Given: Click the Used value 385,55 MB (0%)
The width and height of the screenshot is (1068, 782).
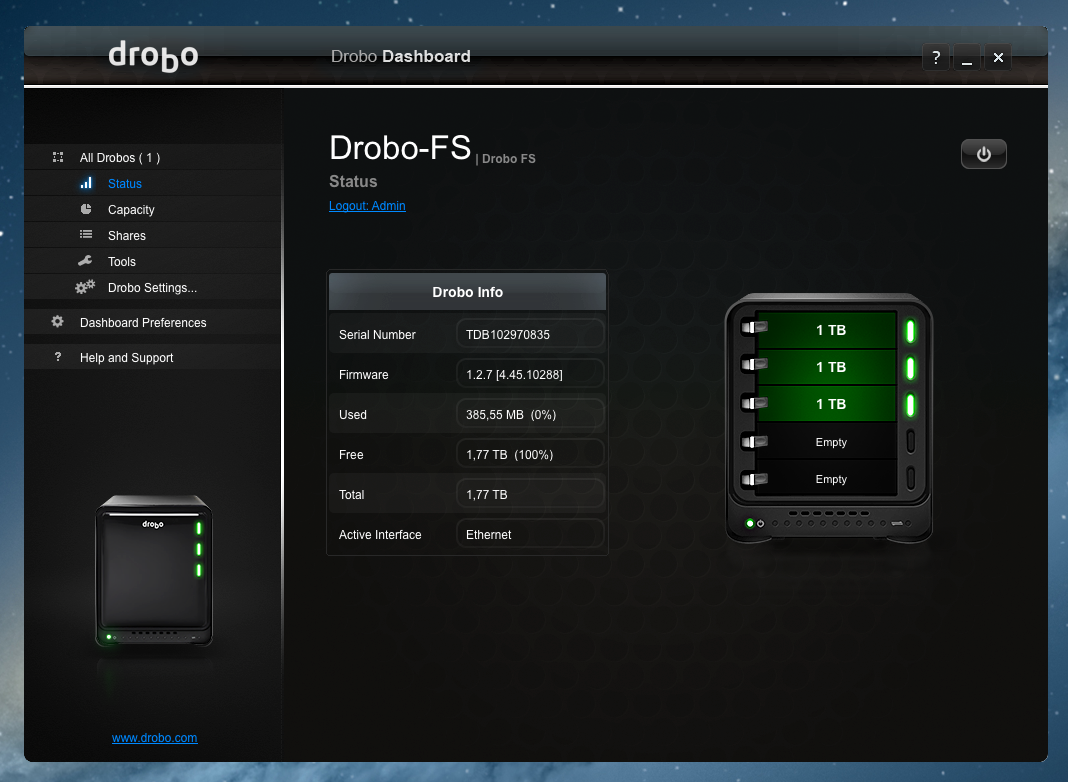Looking at the screenshot, I should pyautogui.click(x=530, y=414).
